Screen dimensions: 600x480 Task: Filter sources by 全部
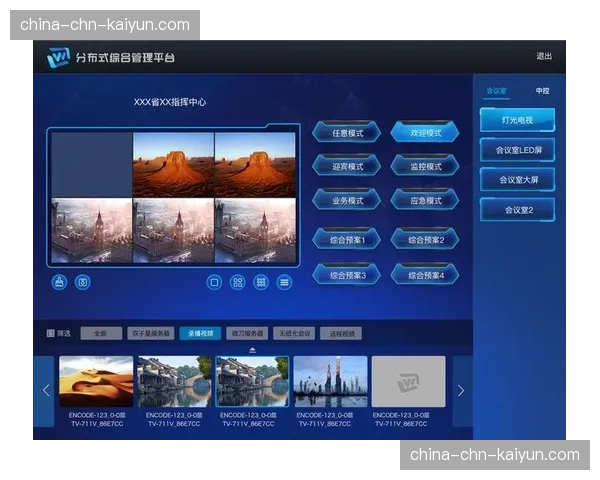pyautogui.click(x=101, y=333)
